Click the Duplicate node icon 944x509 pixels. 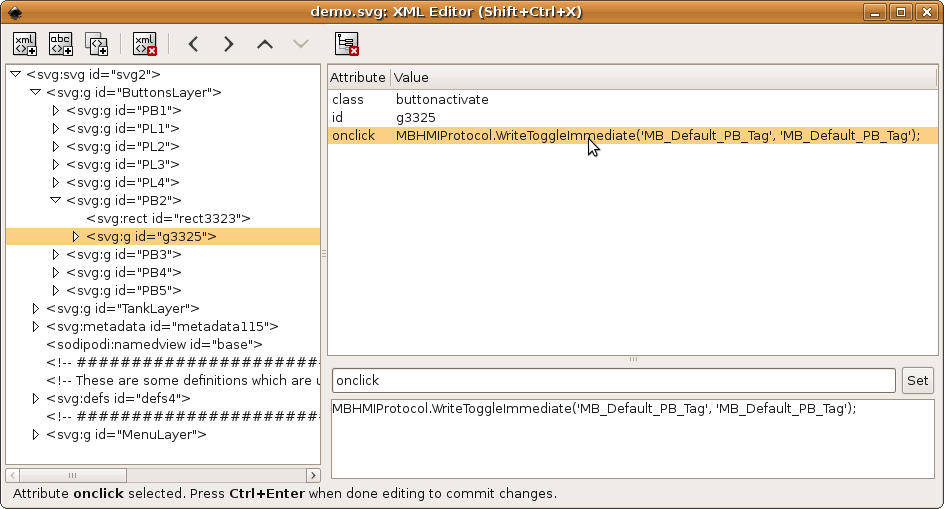(96, 44)
